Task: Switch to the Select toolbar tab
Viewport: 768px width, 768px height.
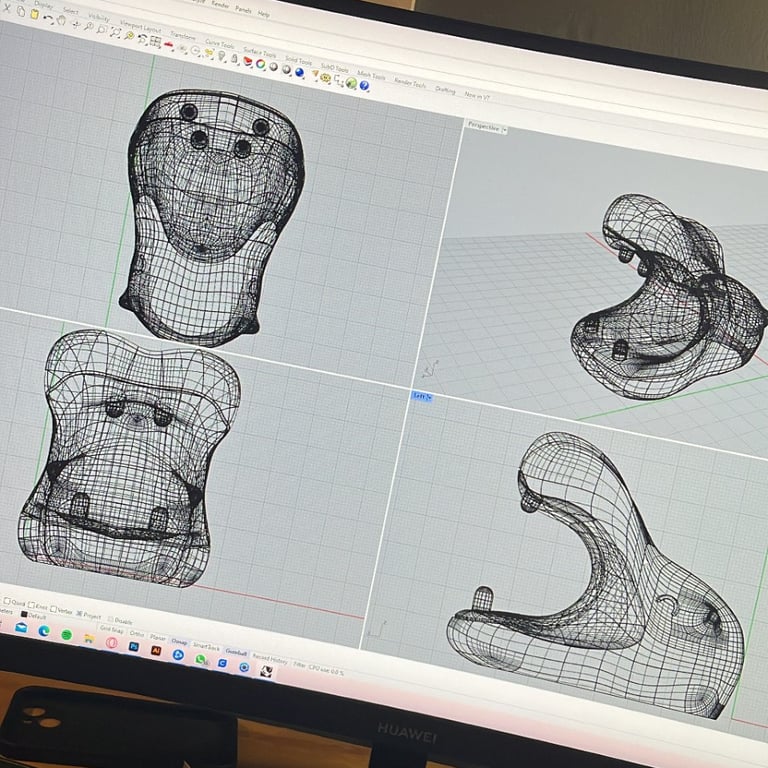Action: pyautogui.click(x=71, y=11)
